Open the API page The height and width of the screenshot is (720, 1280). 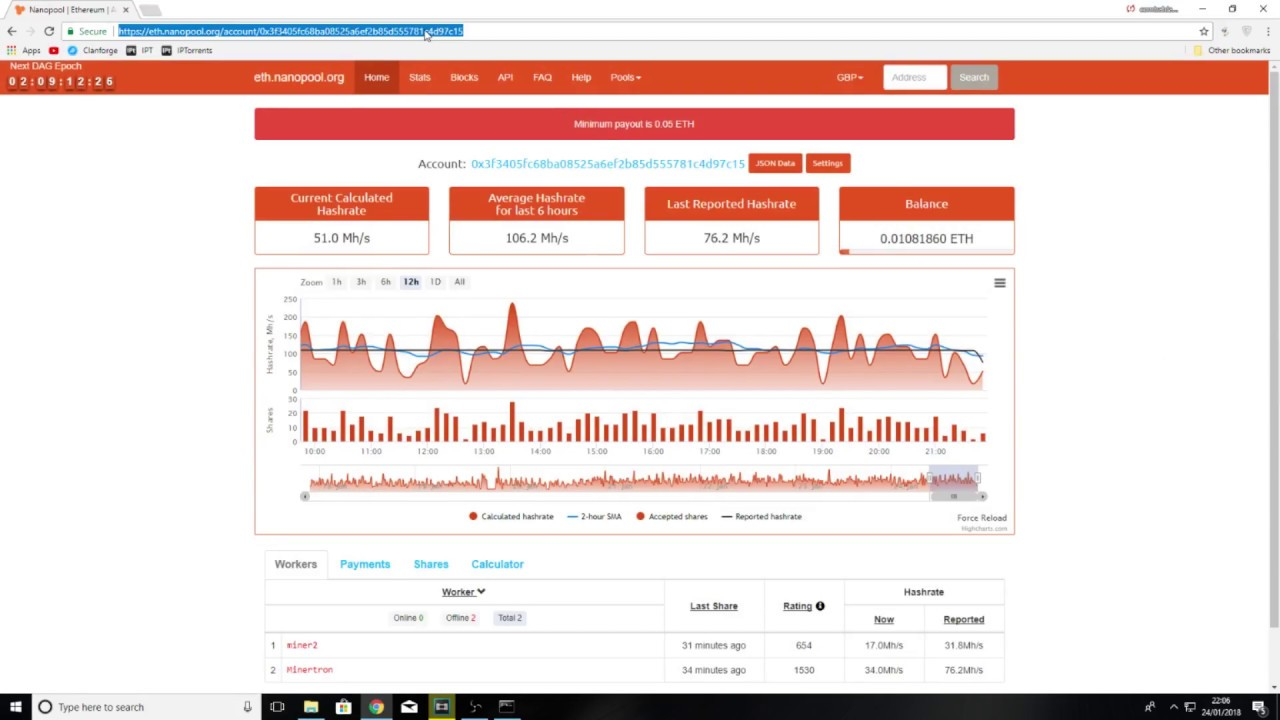click(x=505, y=77)
